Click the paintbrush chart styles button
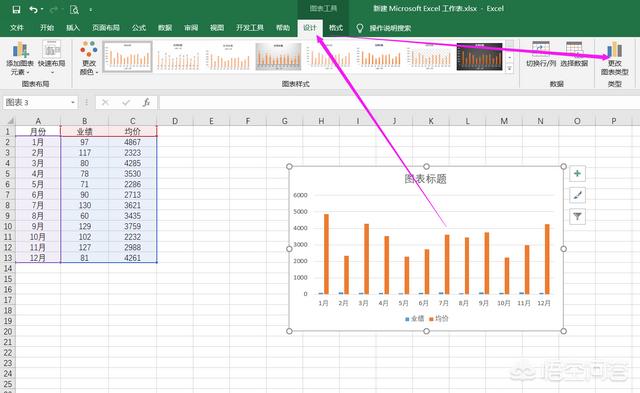 577,195
